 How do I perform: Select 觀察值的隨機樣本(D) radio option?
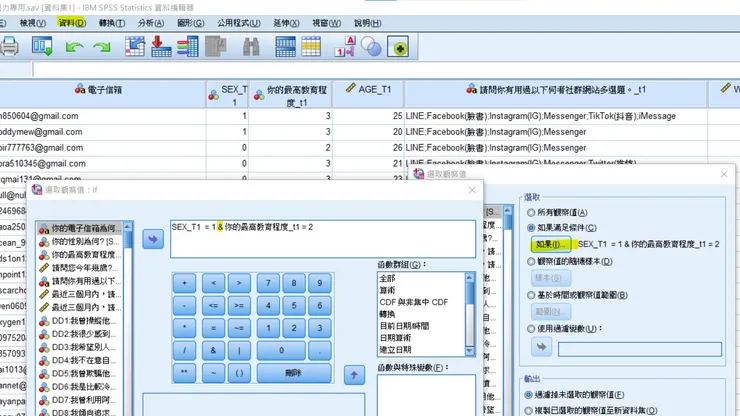tap(570, 261)
